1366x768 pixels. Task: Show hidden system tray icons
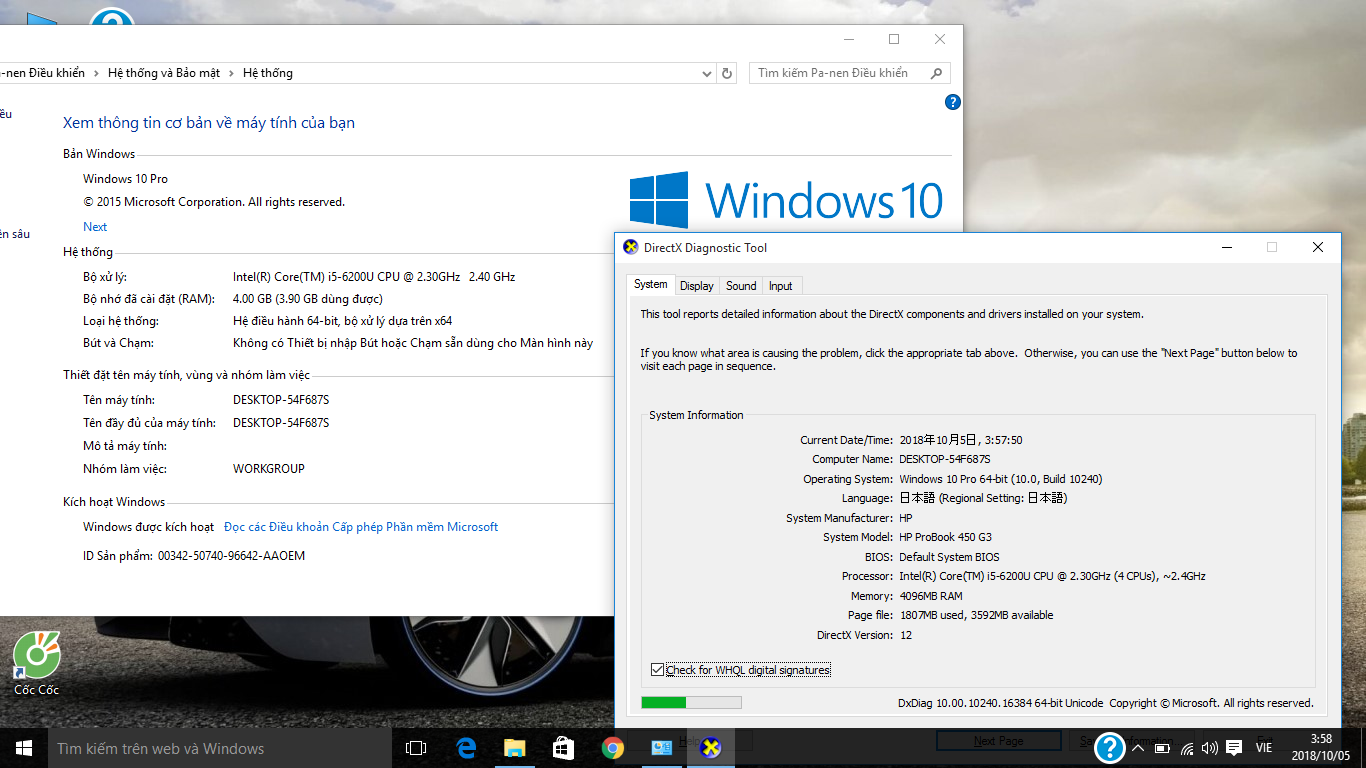pos(1138,748)
